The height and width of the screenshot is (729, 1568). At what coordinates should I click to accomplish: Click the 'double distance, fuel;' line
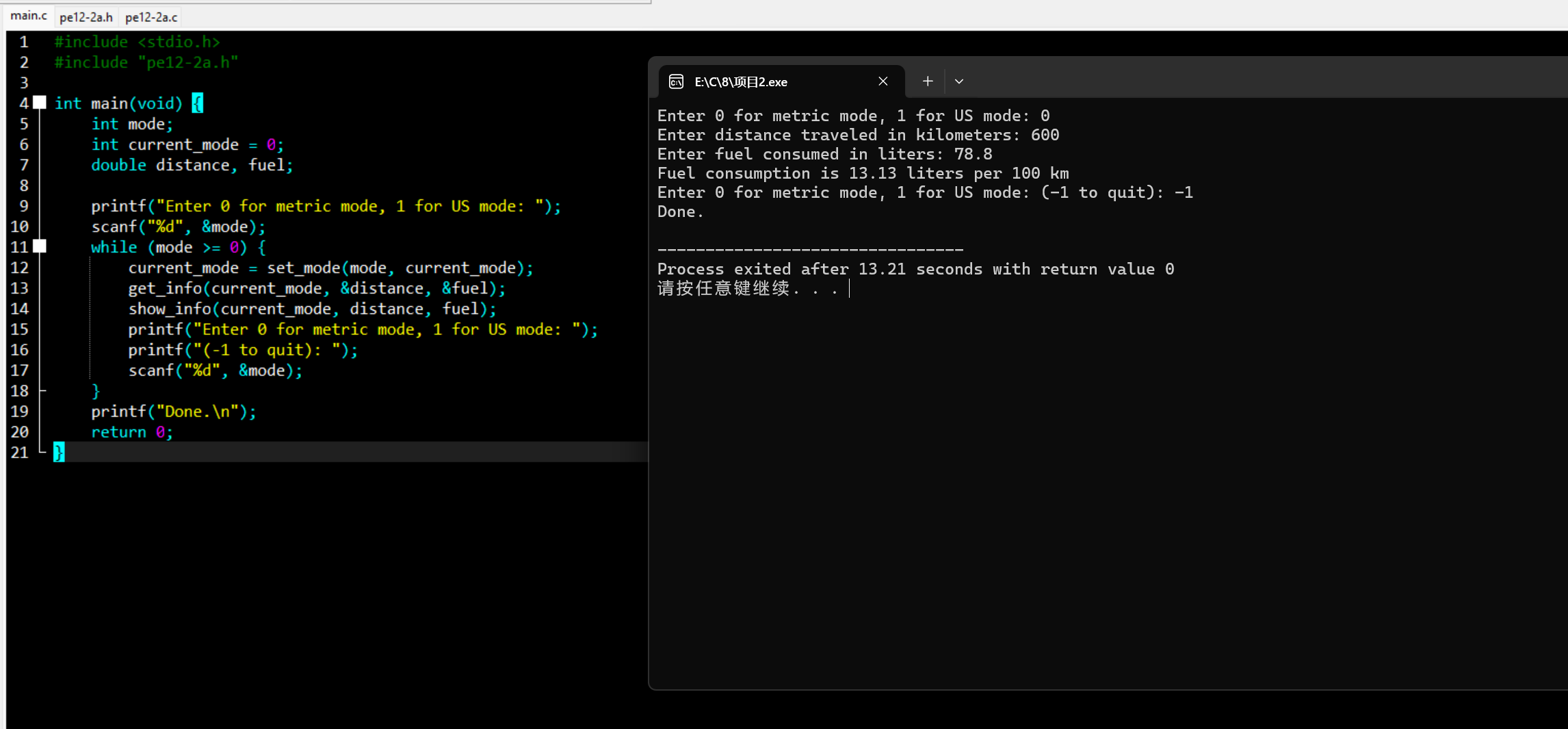tap(192, 165)
